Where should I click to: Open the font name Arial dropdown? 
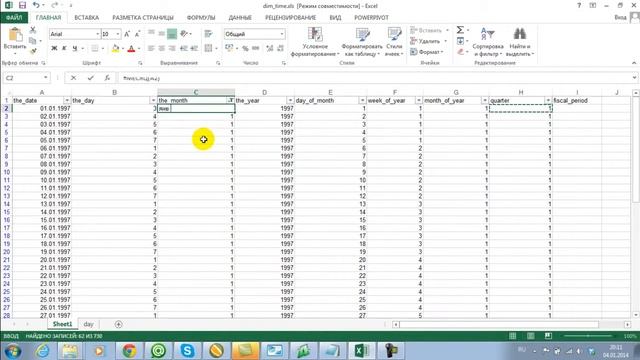(98, 34)
